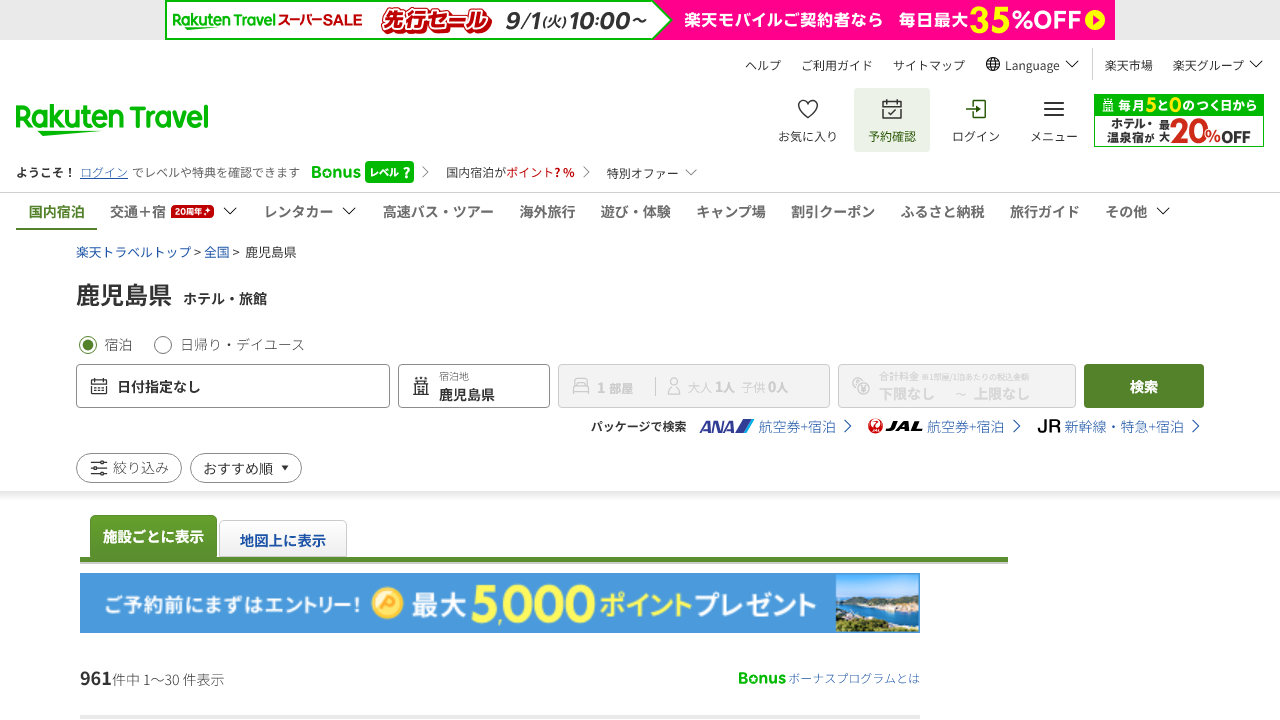Select the 施設ごとに表示 tab
Screen dimensions: 1280x720
(153, 537)
